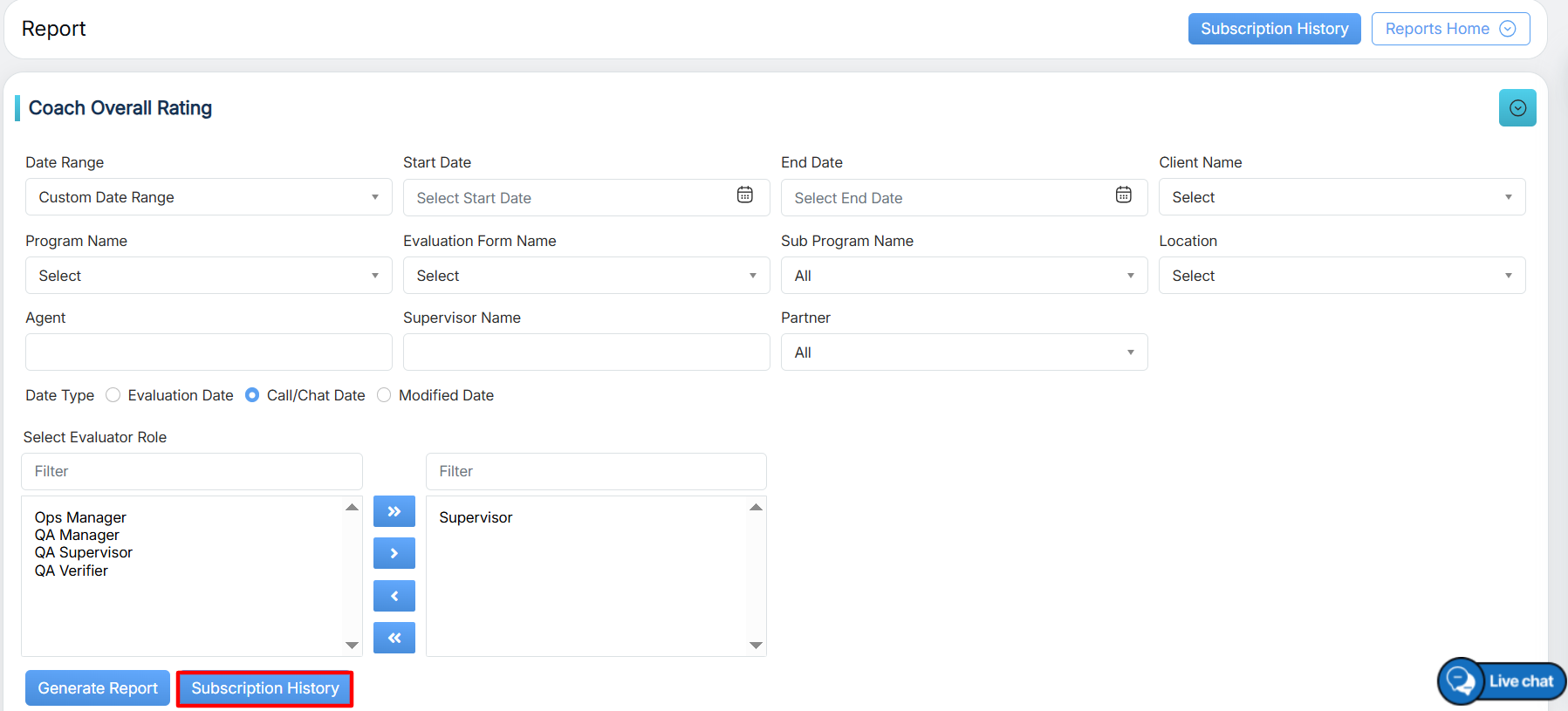Screen dimensions: 1568x711
Task: Expand the Date Range dropdown
Action: tap(208, 197)
